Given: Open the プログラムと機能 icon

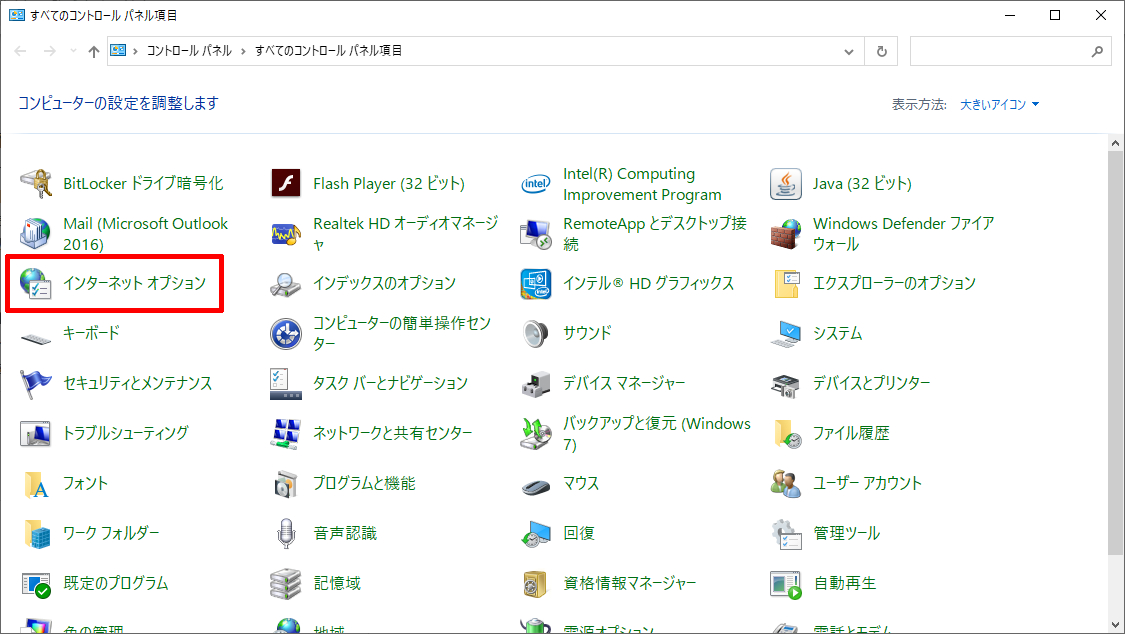Looking at the screenshot, I should 286,483.
